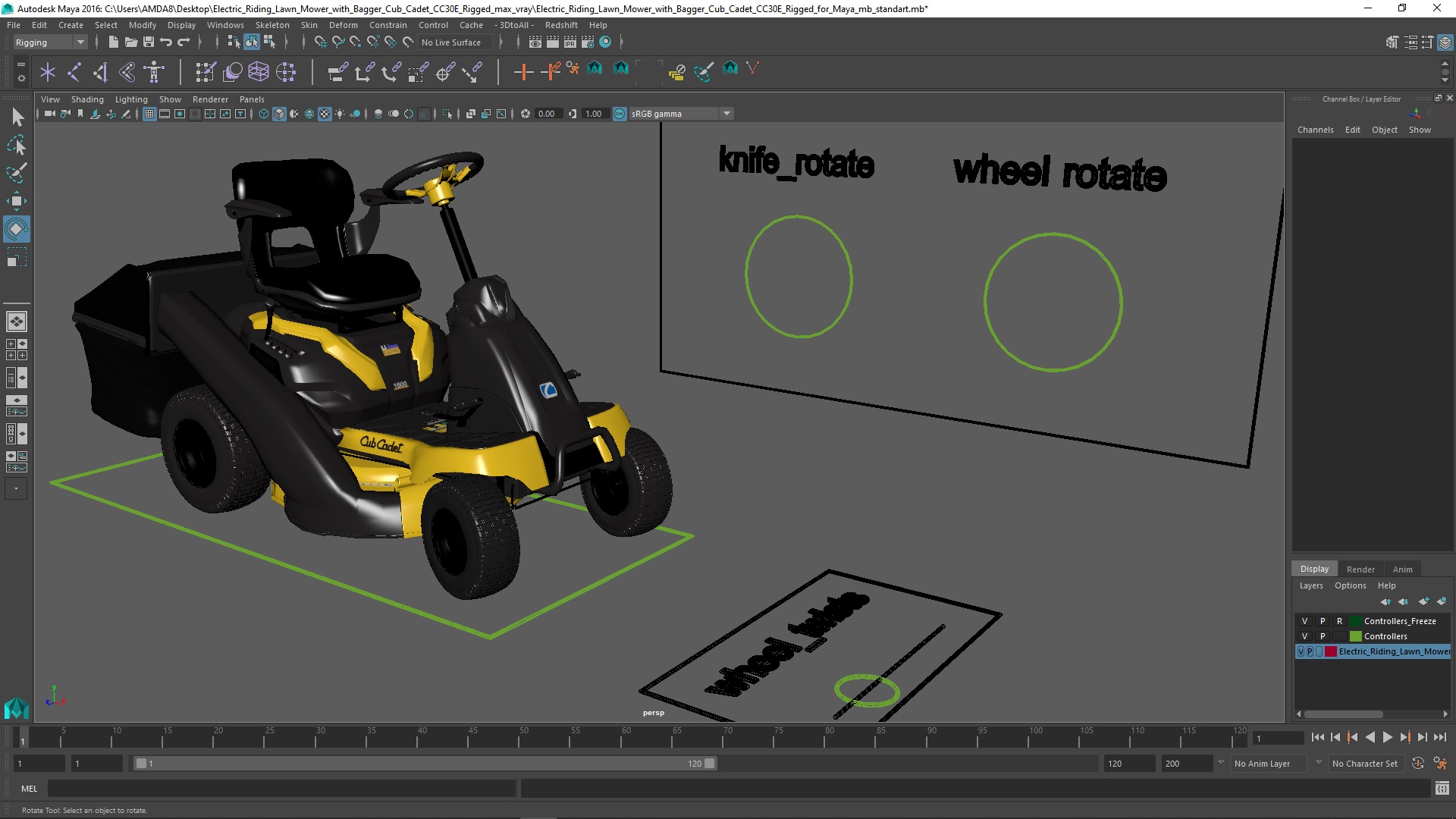Switch to the Render layer tab
This screenshot has width=1456, height=819.
pyautogui.click(x=1360, y=570)
